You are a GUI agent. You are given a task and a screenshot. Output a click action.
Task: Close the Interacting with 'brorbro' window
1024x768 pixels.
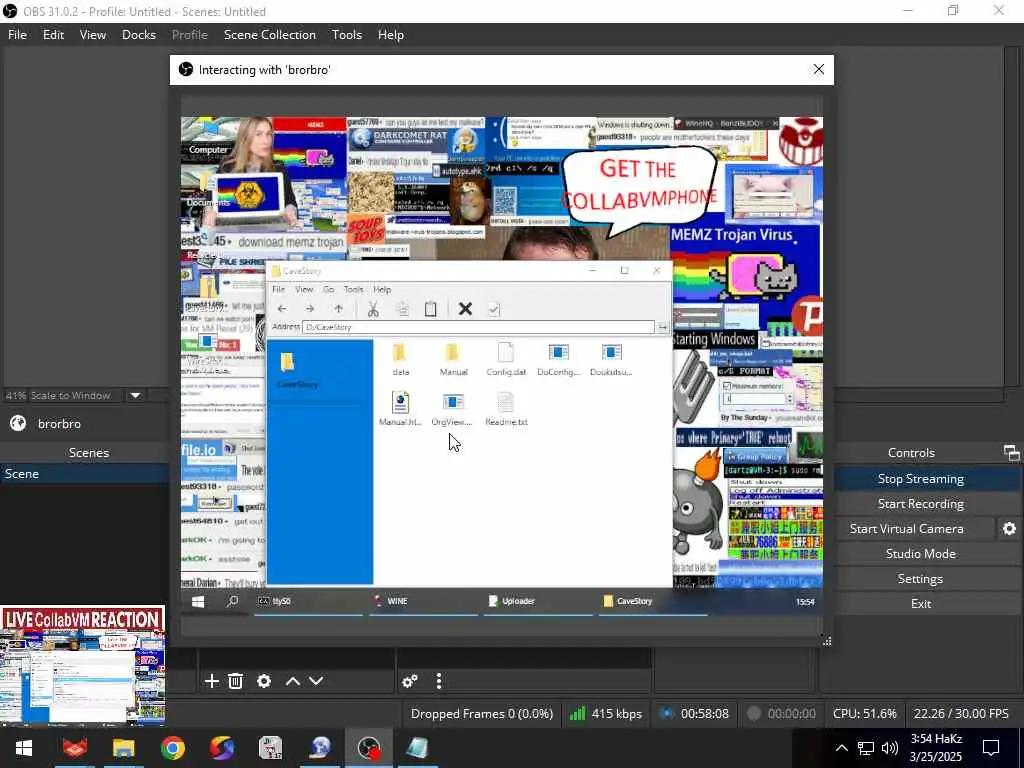818,69
